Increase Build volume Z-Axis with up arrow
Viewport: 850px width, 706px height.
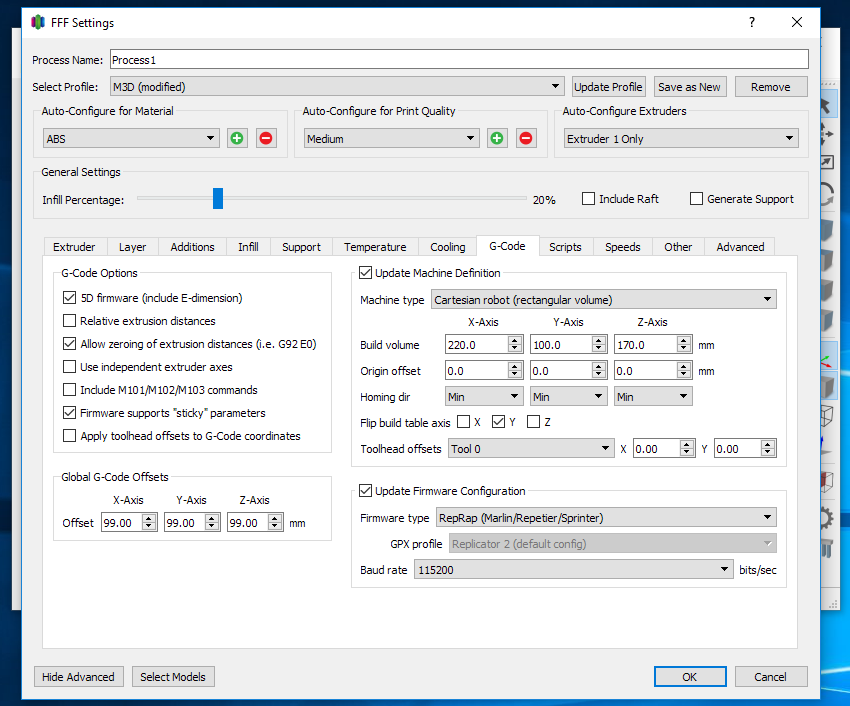click(x=684, y=340)
